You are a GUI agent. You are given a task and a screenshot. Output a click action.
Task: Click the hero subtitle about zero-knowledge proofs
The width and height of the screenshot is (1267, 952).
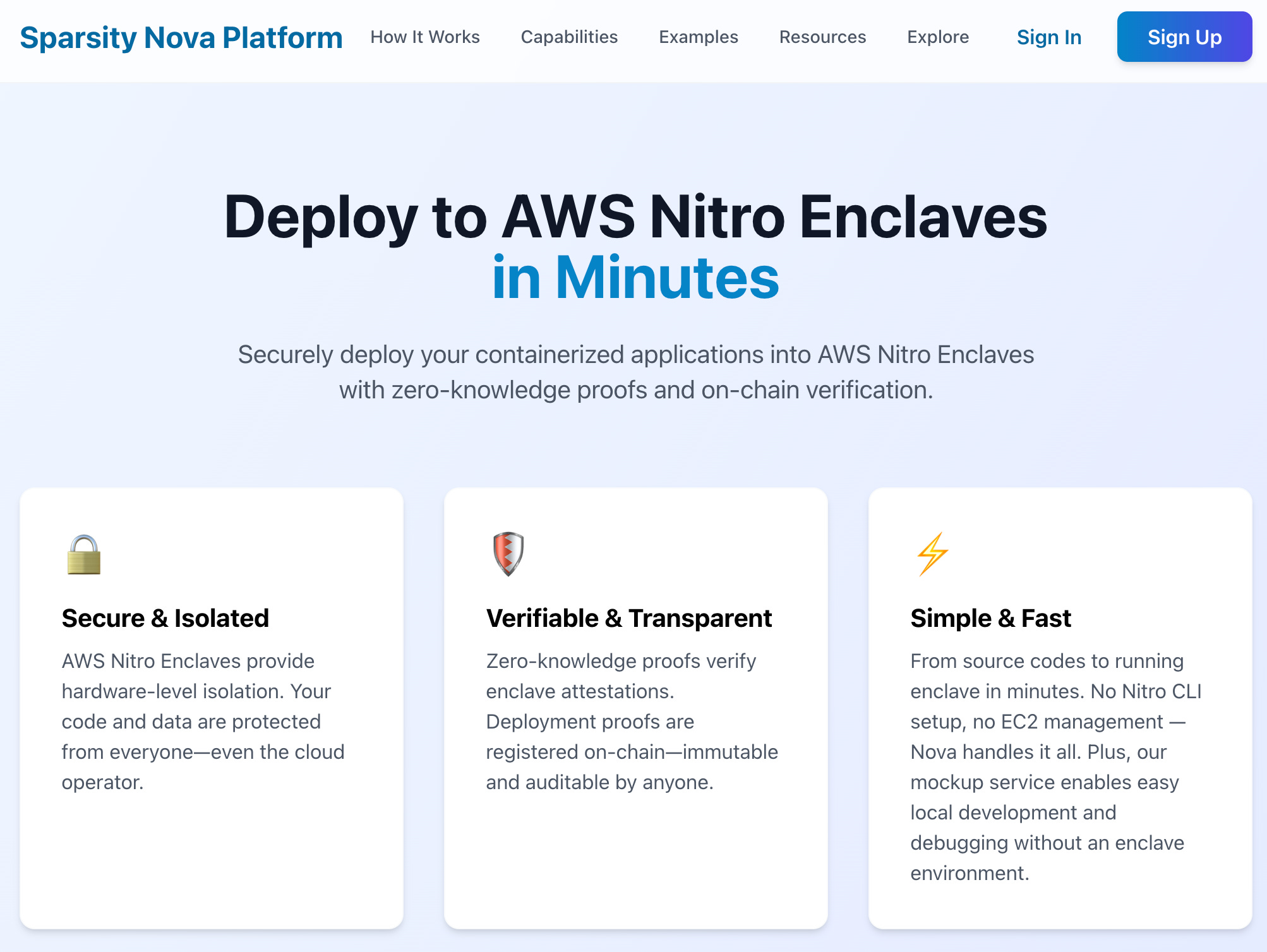[x=635, y=372]
